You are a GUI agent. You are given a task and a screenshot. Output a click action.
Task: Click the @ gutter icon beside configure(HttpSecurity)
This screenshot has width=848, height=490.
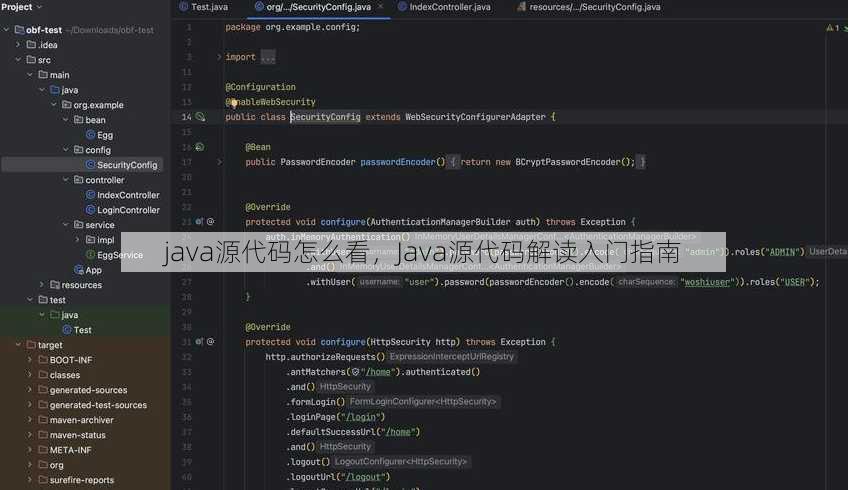[210, 342]
